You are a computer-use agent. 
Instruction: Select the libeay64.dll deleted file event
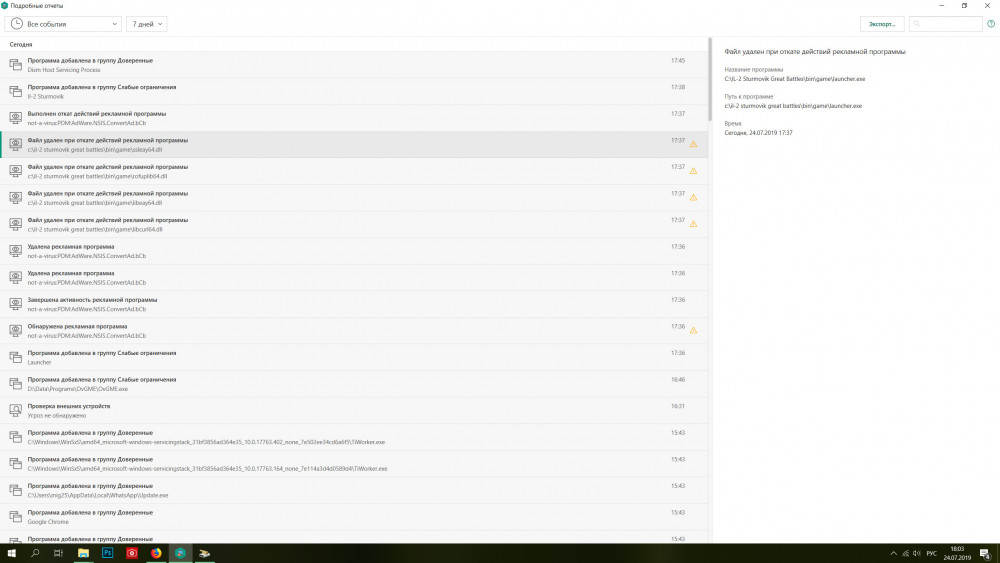point(354,198)
